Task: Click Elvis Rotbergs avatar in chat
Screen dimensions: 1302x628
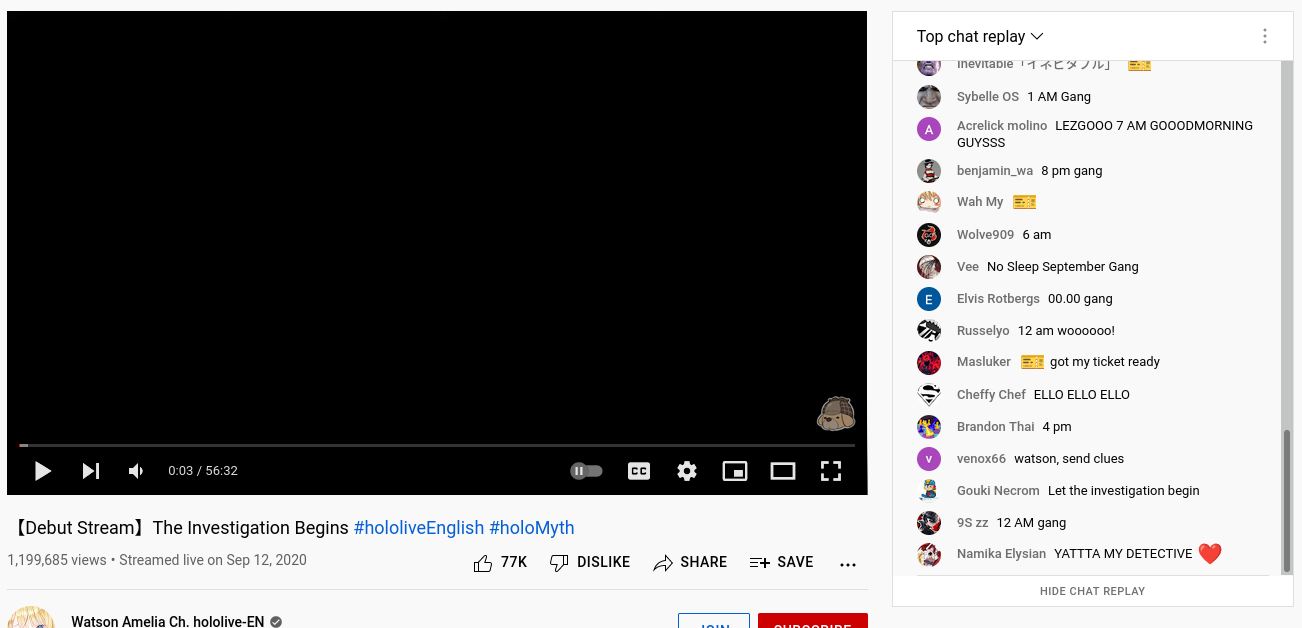Action: coord(929,299)
